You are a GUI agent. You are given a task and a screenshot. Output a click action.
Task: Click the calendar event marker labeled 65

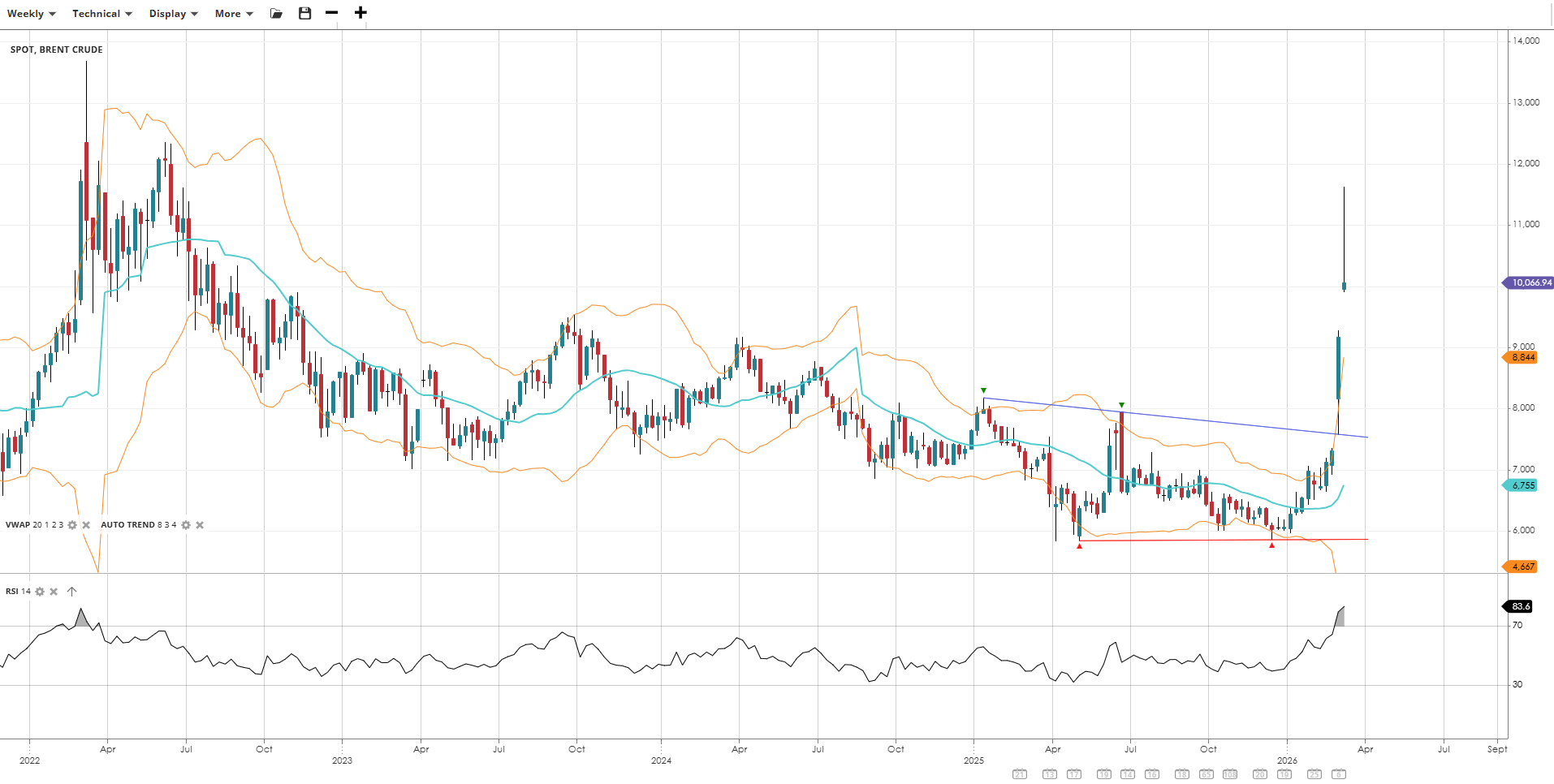[x=1207, y=774]
